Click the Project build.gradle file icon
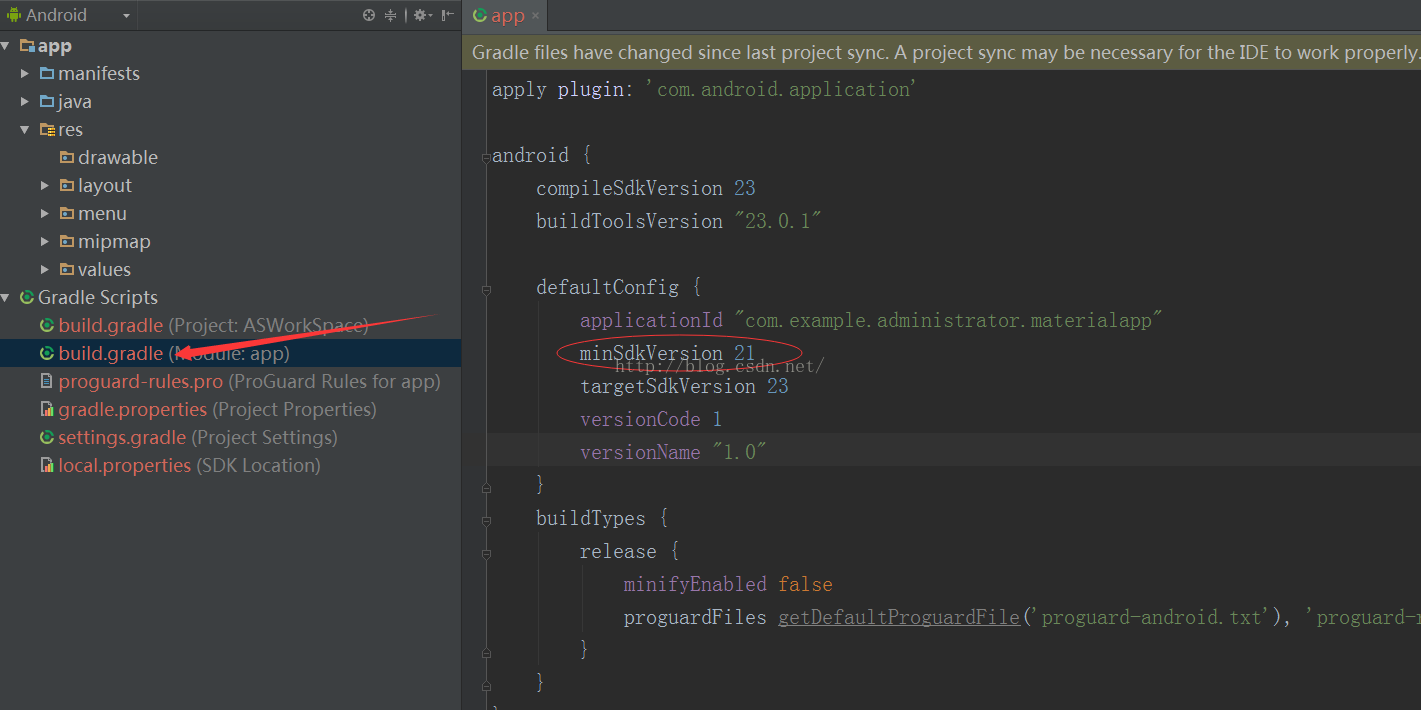 [47, 326]
